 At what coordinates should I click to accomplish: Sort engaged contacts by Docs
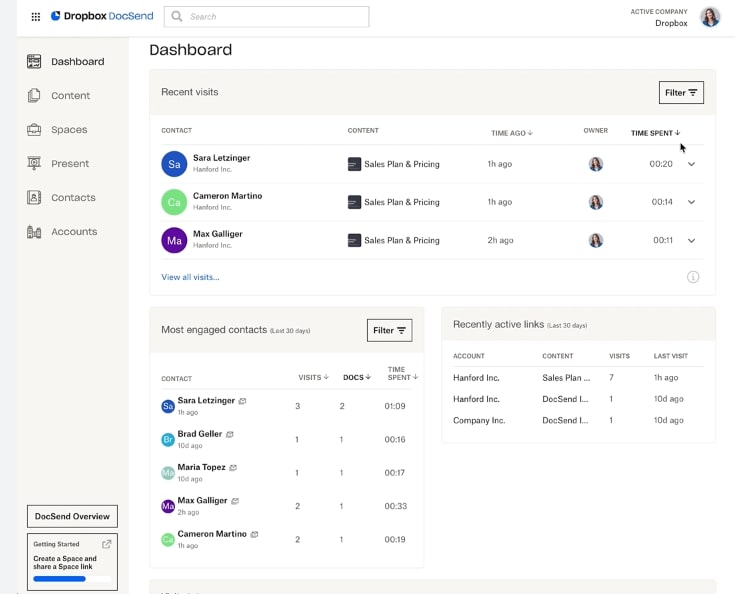click(x=357, y=377)
